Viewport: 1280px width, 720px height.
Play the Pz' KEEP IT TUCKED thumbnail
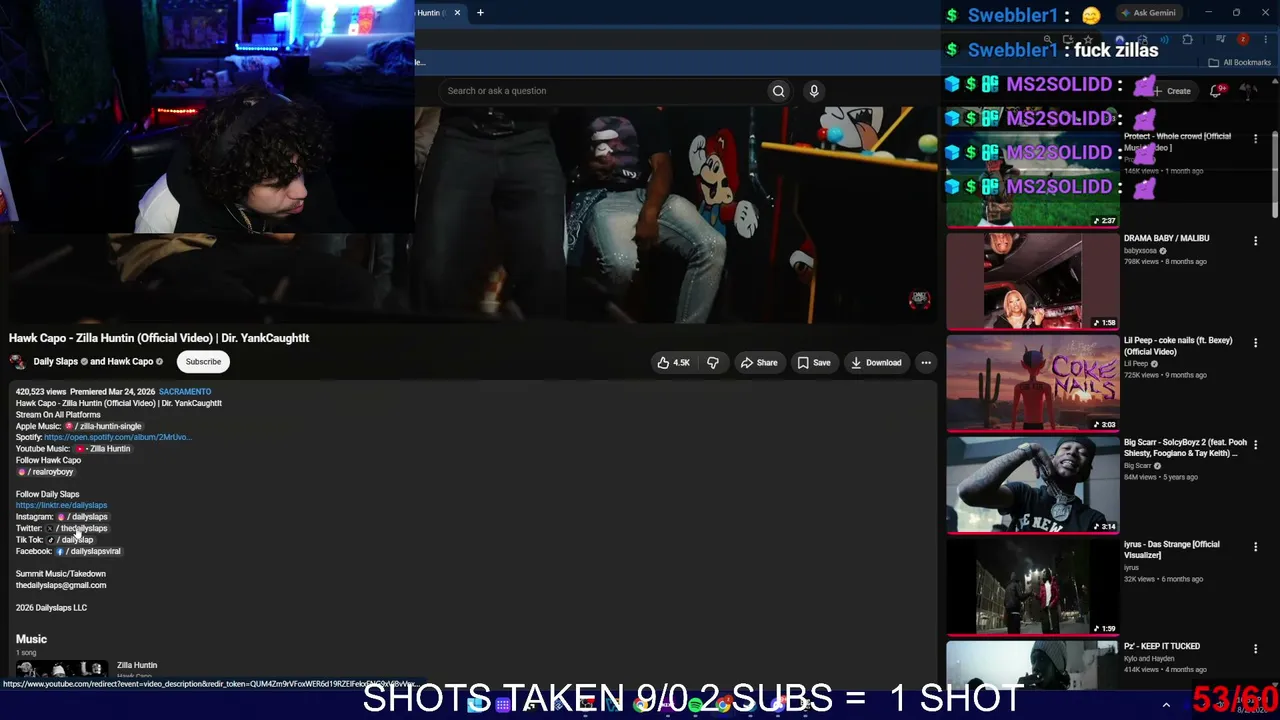tap(1033, 665)
